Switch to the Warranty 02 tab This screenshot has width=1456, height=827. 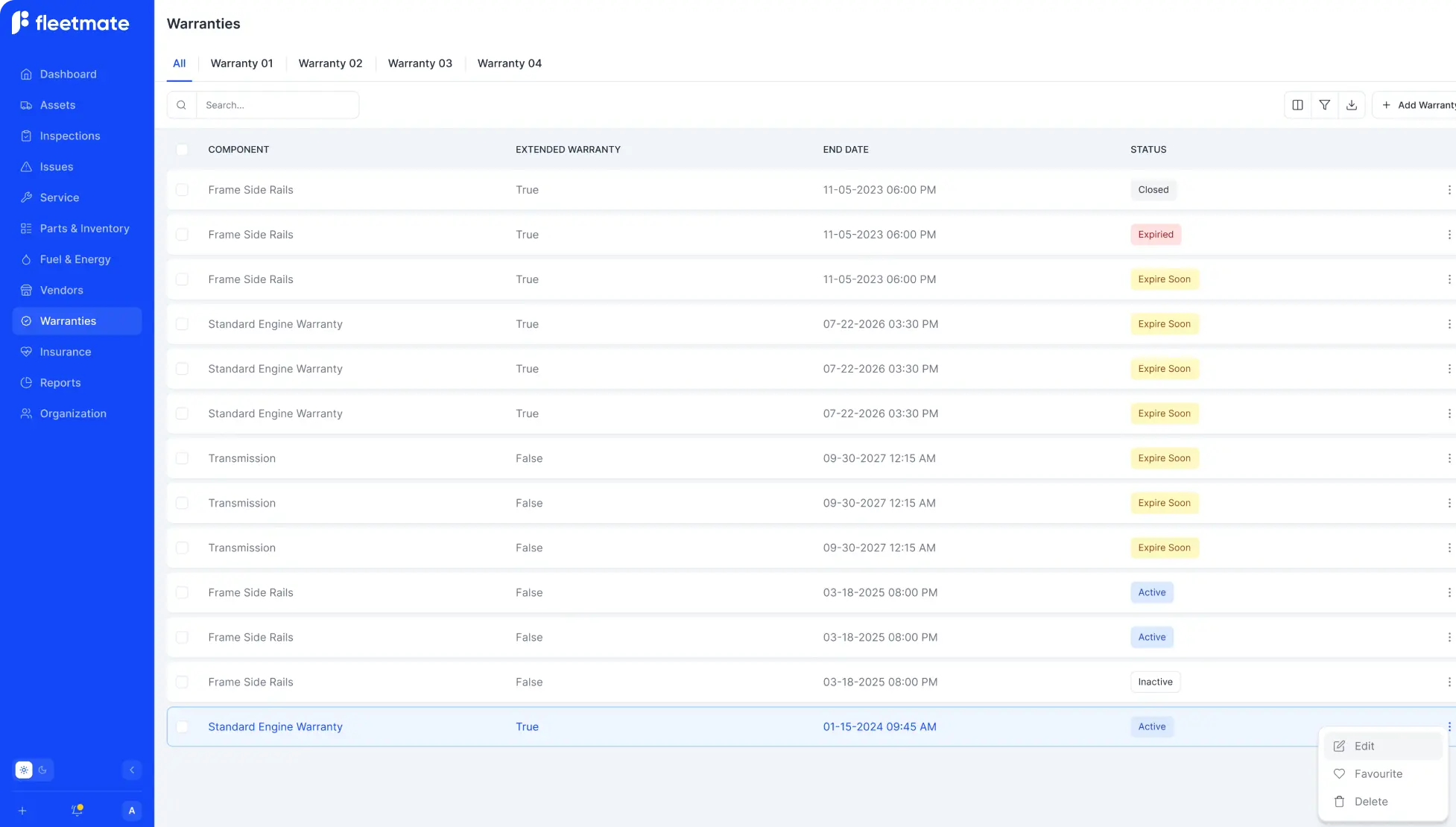pyautogui.click(x=330, y=63)
